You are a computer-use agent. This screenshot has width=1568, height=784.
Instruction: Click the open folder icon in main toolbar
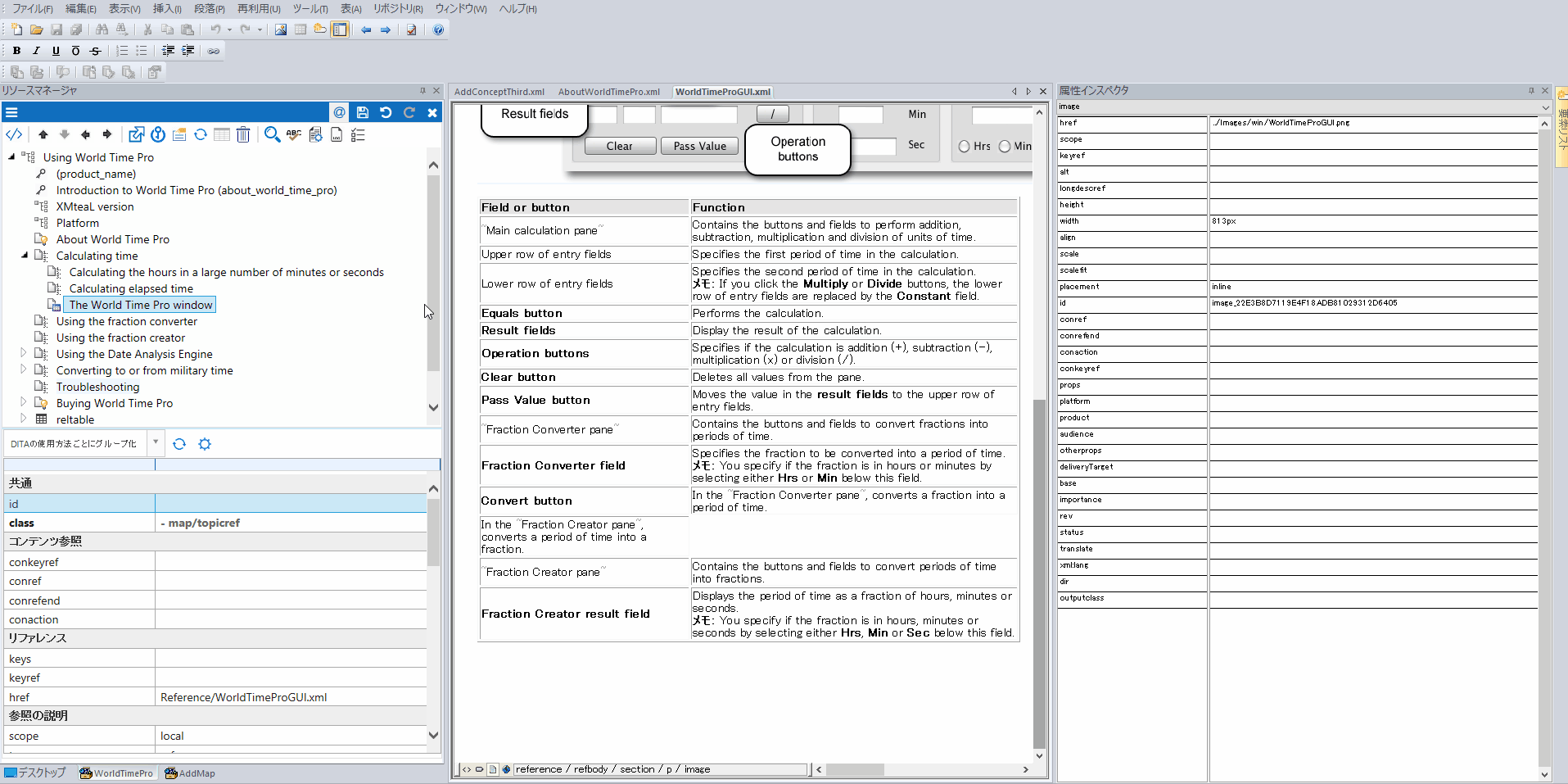click(37, 29)
